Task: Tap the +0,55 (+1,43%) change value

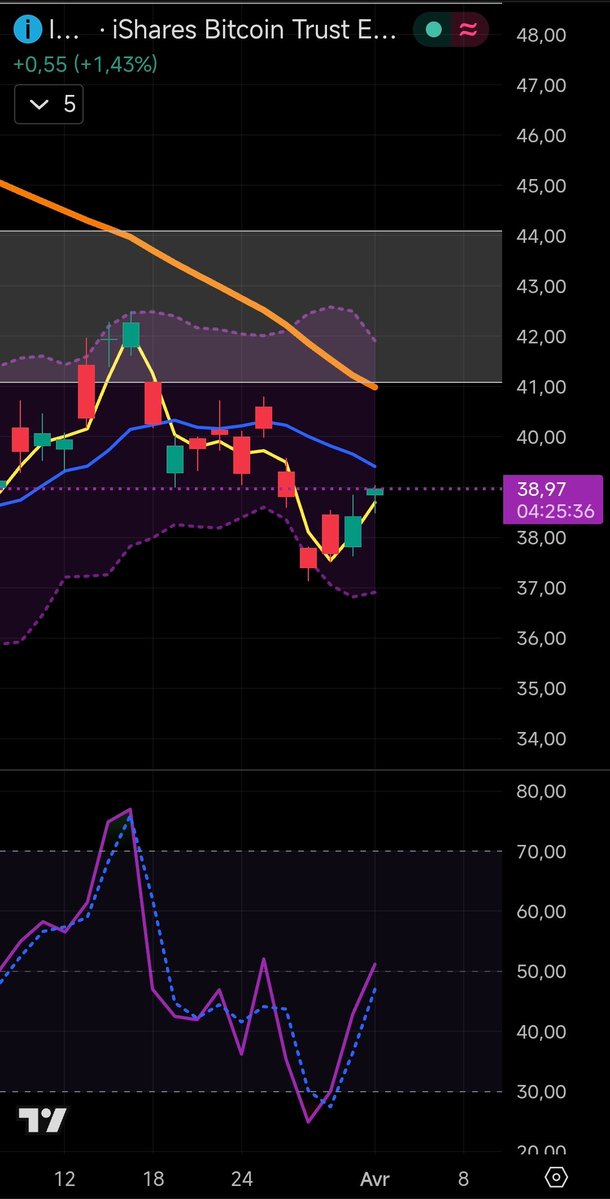Action: [85, 64]
